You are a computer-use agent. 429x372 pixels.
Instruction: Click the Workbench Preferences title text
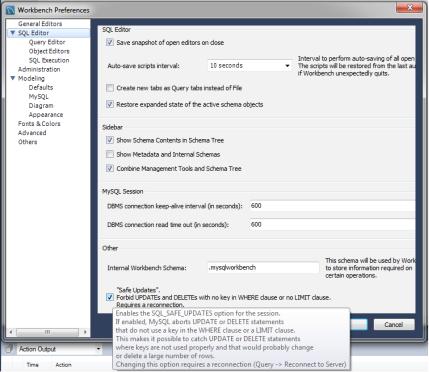point(54,10)
